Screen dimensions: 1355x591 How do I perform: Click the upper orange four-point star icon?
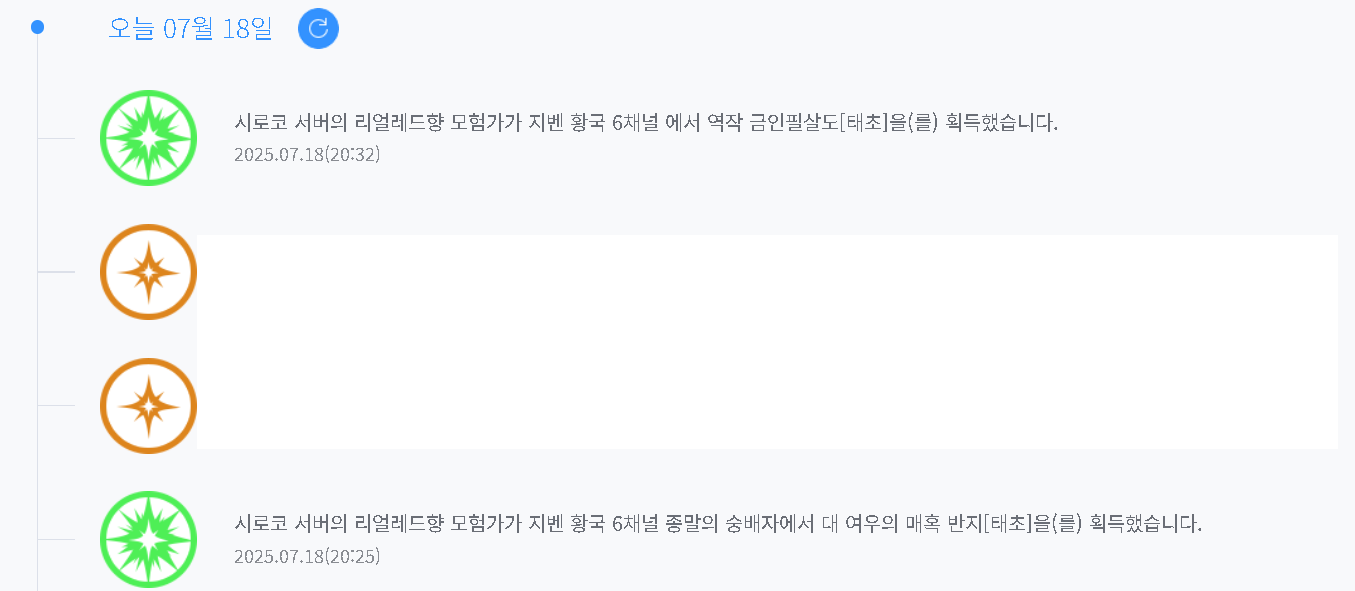pyautogui.click(x=148, y=272)
